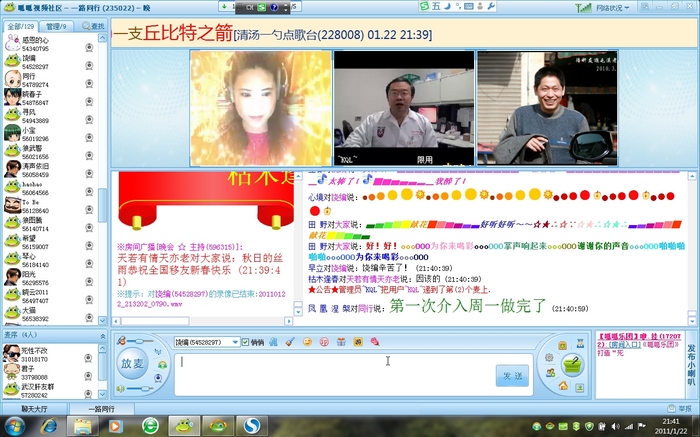
Task: Click the 呱呱乐团 room entrance link
Action: click(x=623, y=344)
